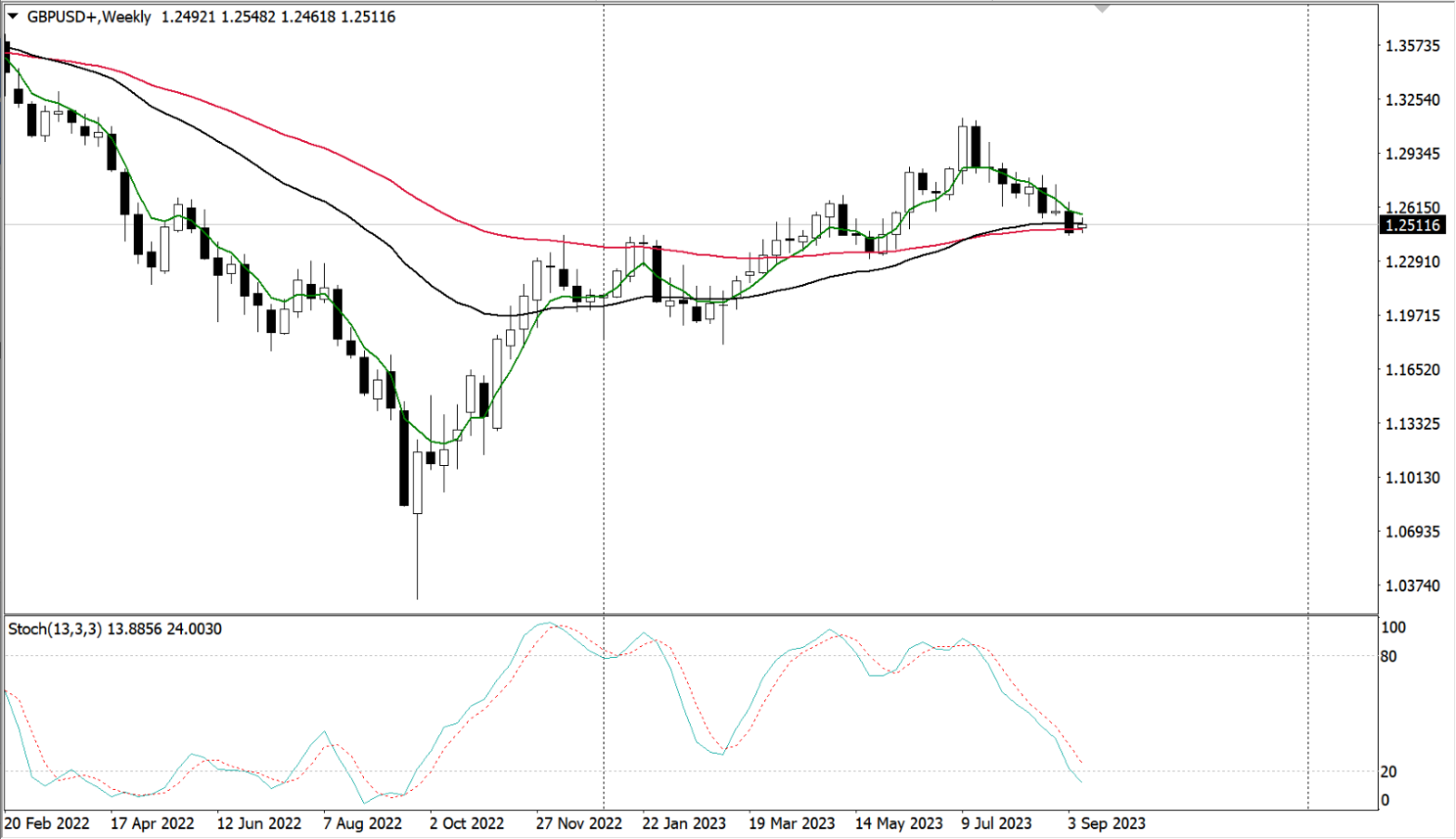Click the 20 Feb 2022 date label
The image size is (1456, 839).
point(47,823)
